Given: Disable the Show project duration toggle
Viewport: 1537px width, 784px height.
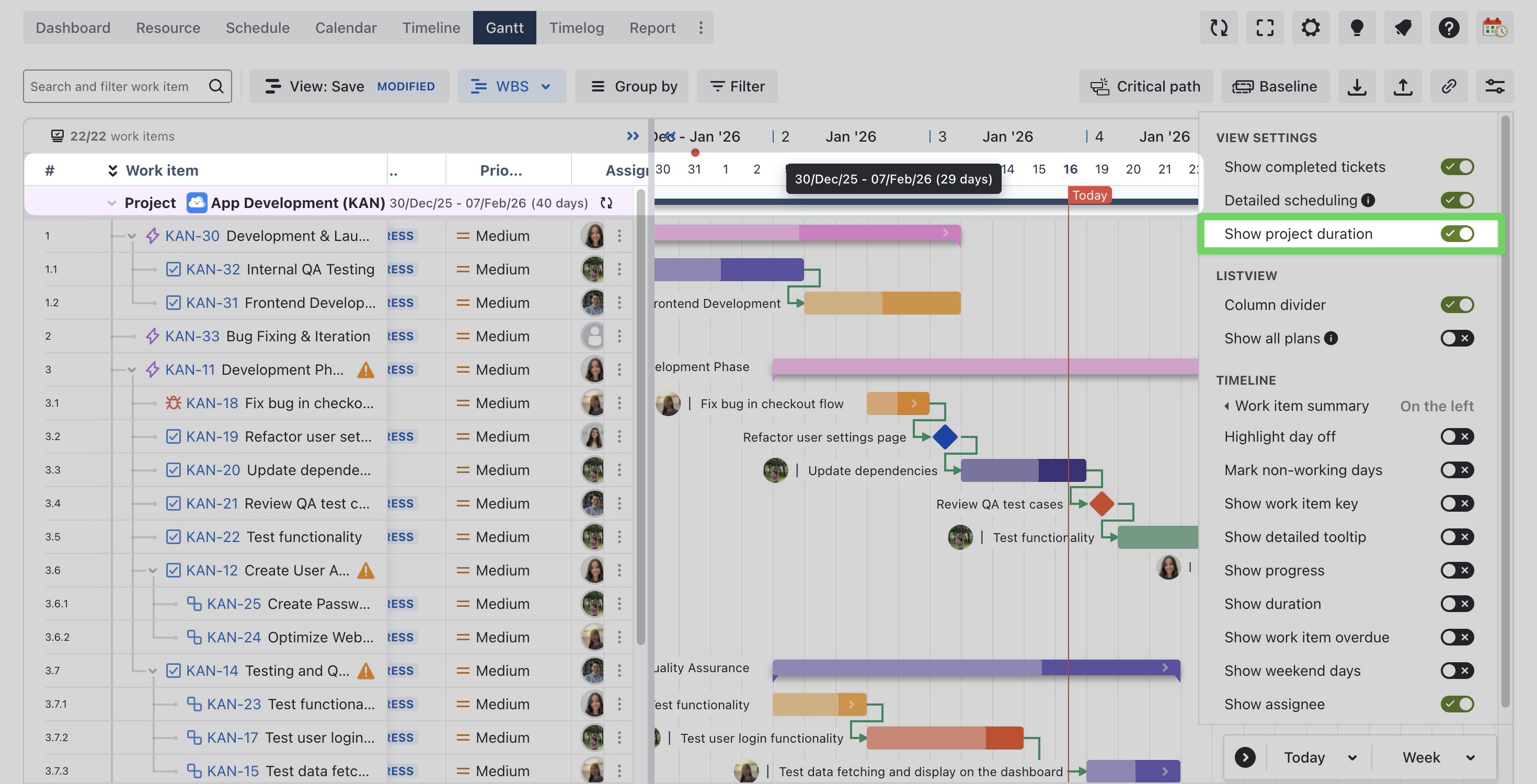Looking at the screenshot, I should [1457, 234].
